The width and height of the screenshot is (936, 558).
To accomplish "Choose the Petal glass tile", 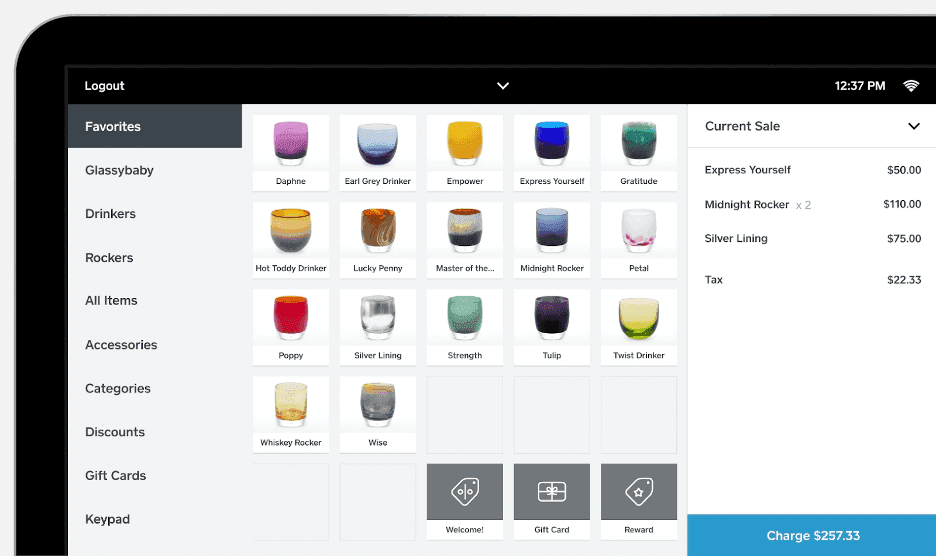I will point(639,240).
